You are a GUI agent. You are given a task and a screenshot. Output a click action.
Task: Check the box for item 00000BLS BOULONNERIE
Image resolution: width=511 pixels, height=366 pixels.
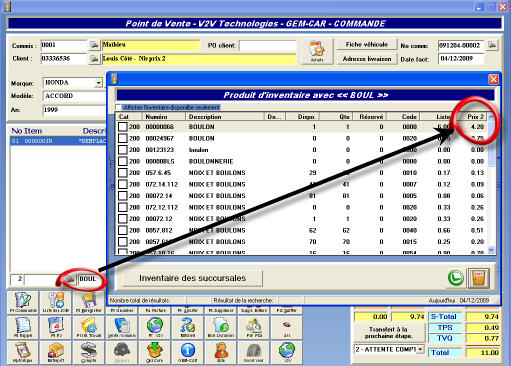pyautogui.click(x=123, y=161)
